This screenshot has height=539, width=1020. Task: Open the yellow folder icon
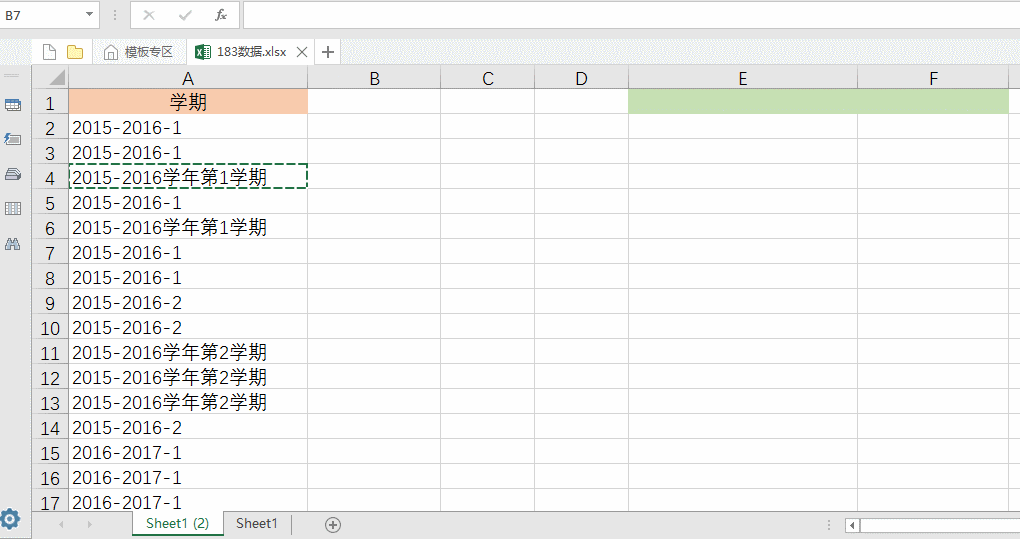[x=75, y=52]
